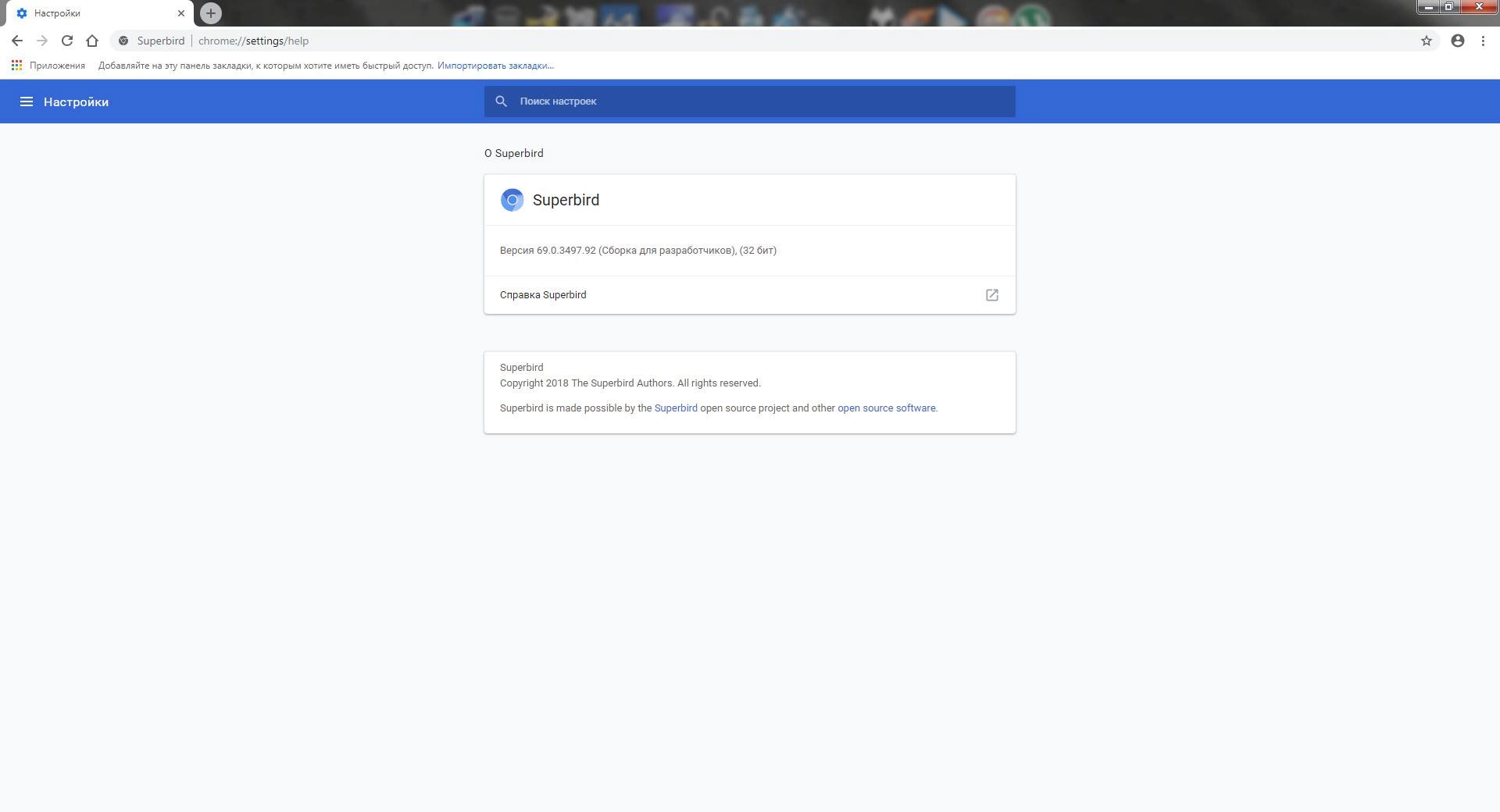The image size is (1500, 812).
Task: Click the address bar URL chrome://settings/help
Action: (x=253, y=41)
